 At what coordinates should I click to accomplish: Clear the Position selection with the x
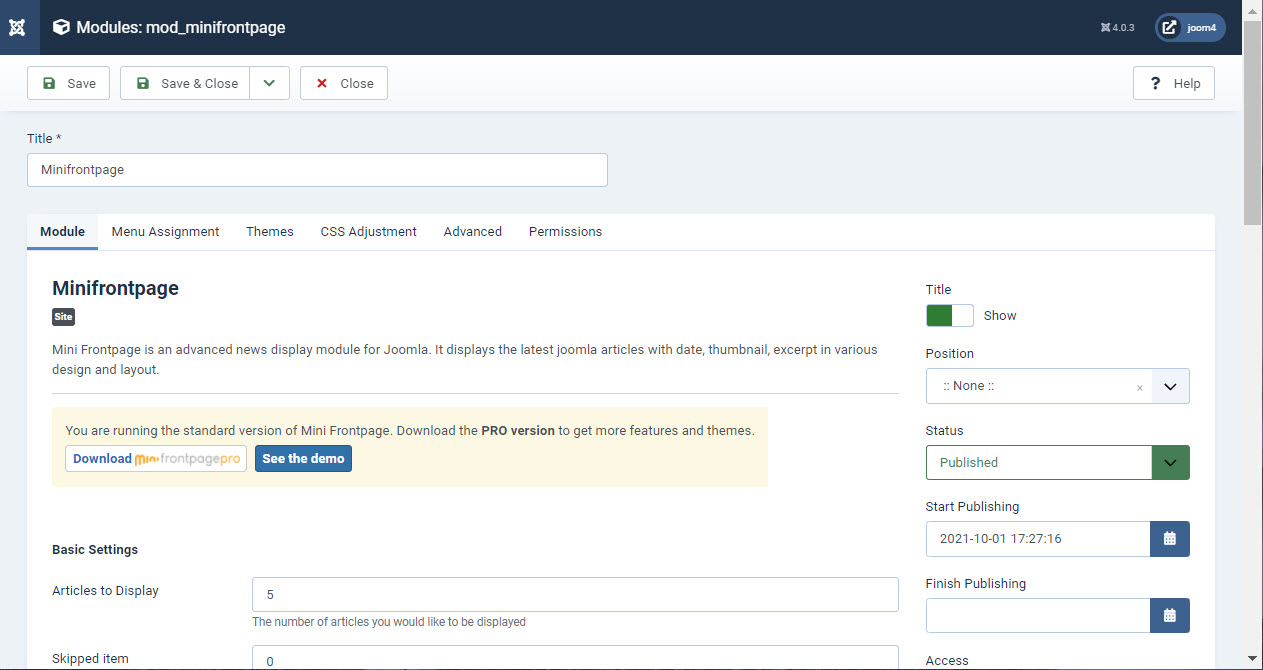[x=1139, y=387]
